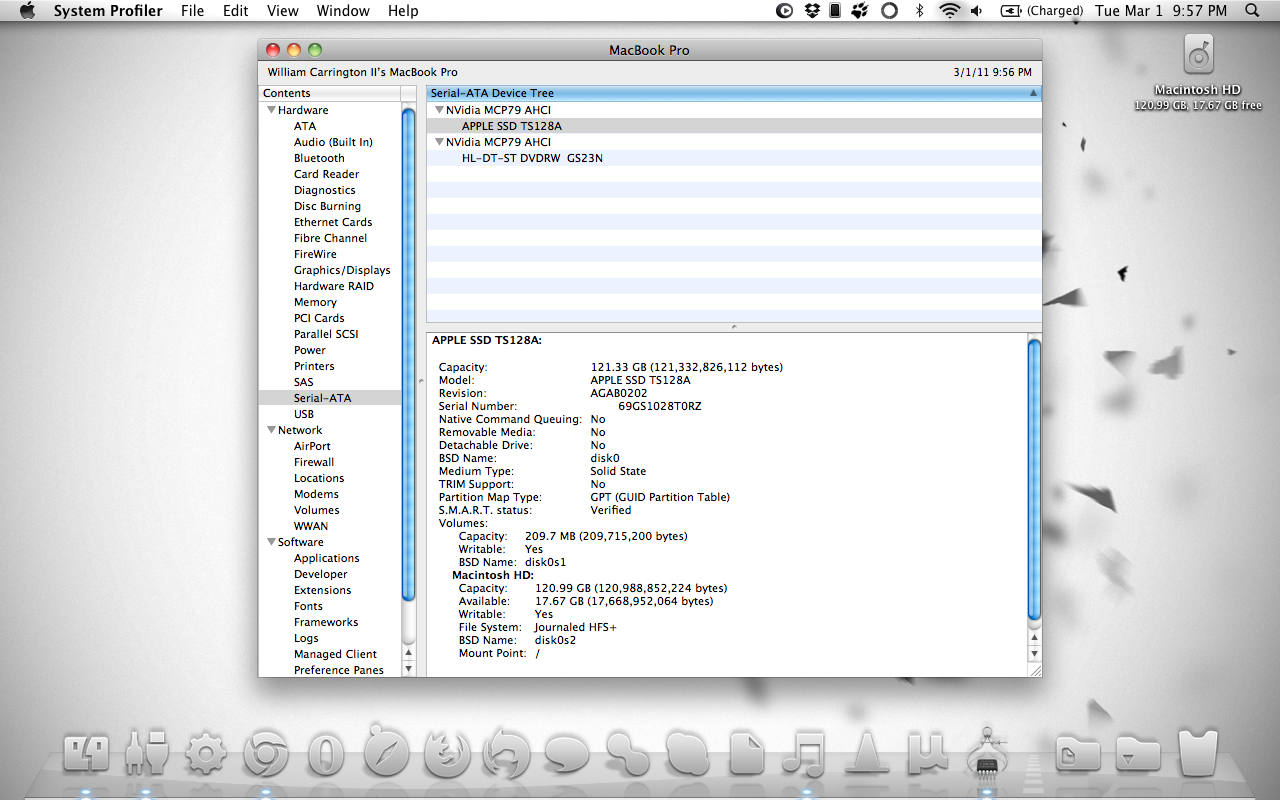Select Applications under Software

326,558
